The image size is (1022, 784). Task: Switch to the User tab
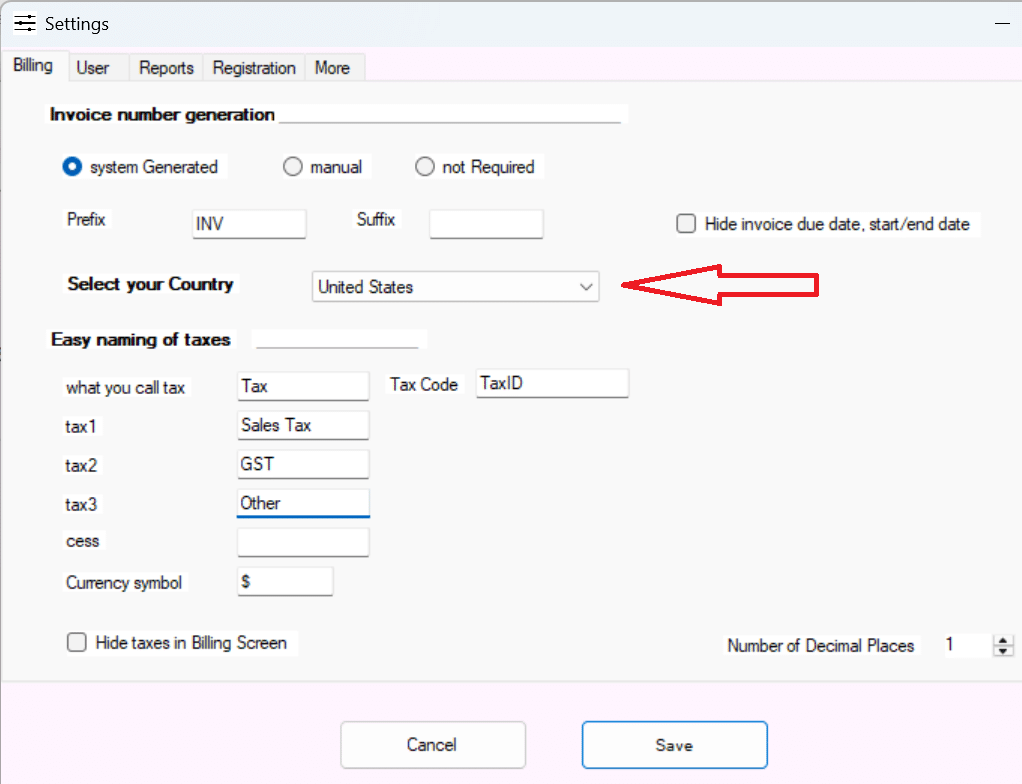pos(93,68)
